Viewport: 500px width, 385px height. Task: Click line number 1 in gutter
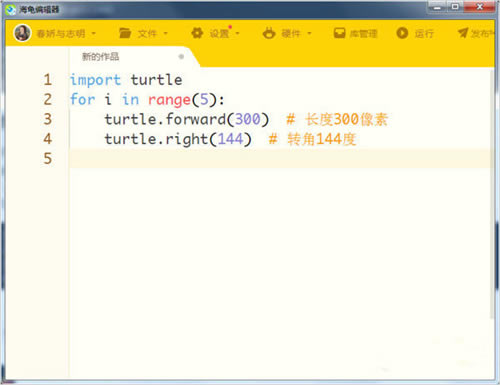48,80
